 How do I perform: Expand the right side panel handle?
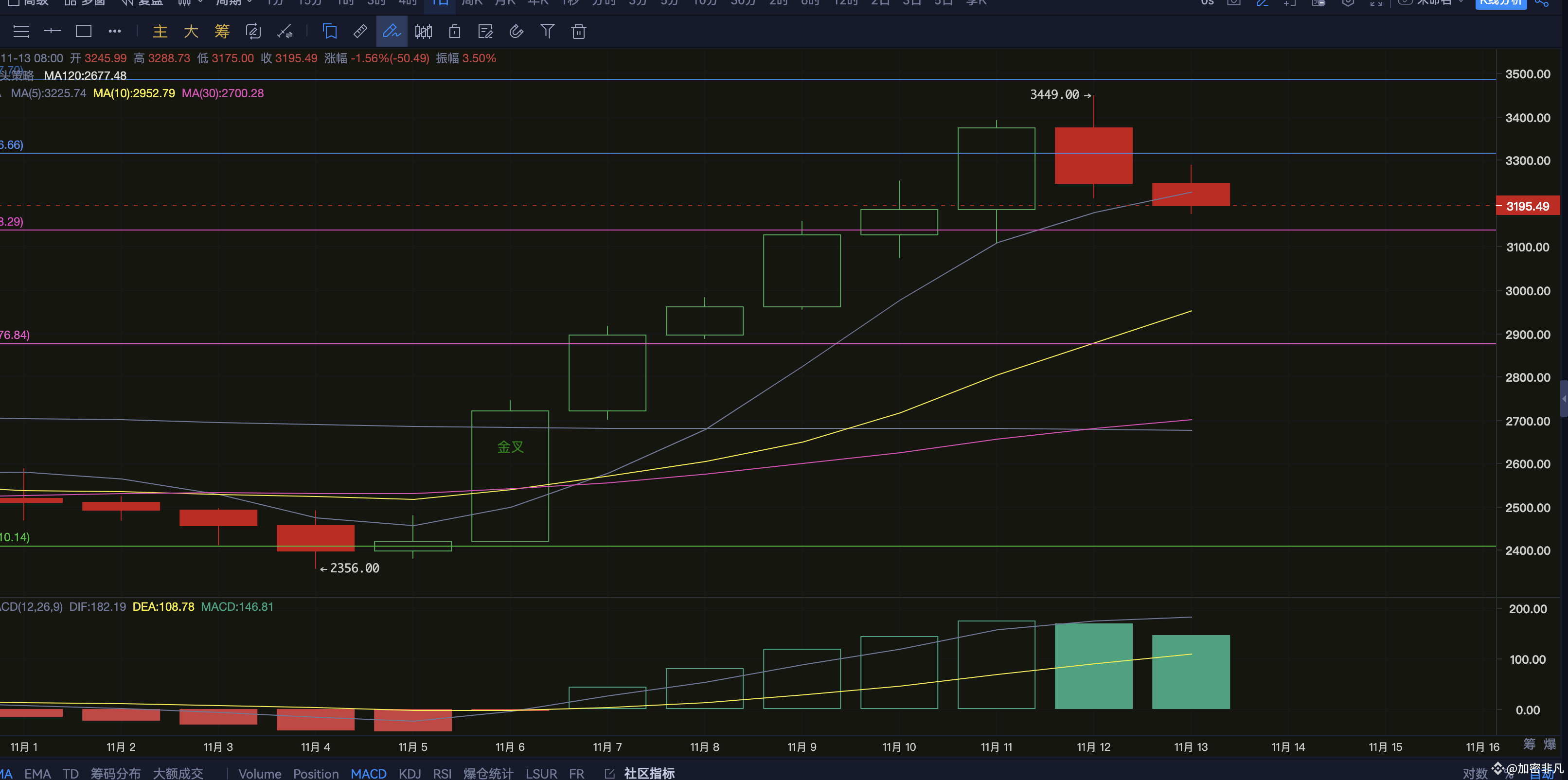(1563, 399)
